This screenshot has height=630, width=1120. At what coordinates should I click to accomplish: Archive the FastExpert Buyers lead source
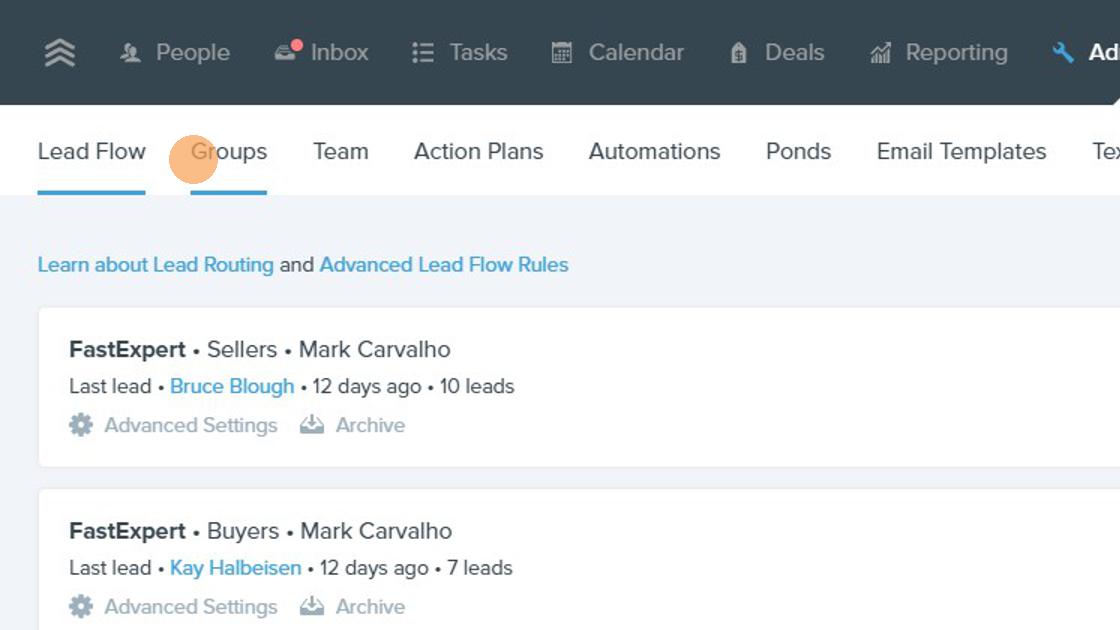coord(370,606)
